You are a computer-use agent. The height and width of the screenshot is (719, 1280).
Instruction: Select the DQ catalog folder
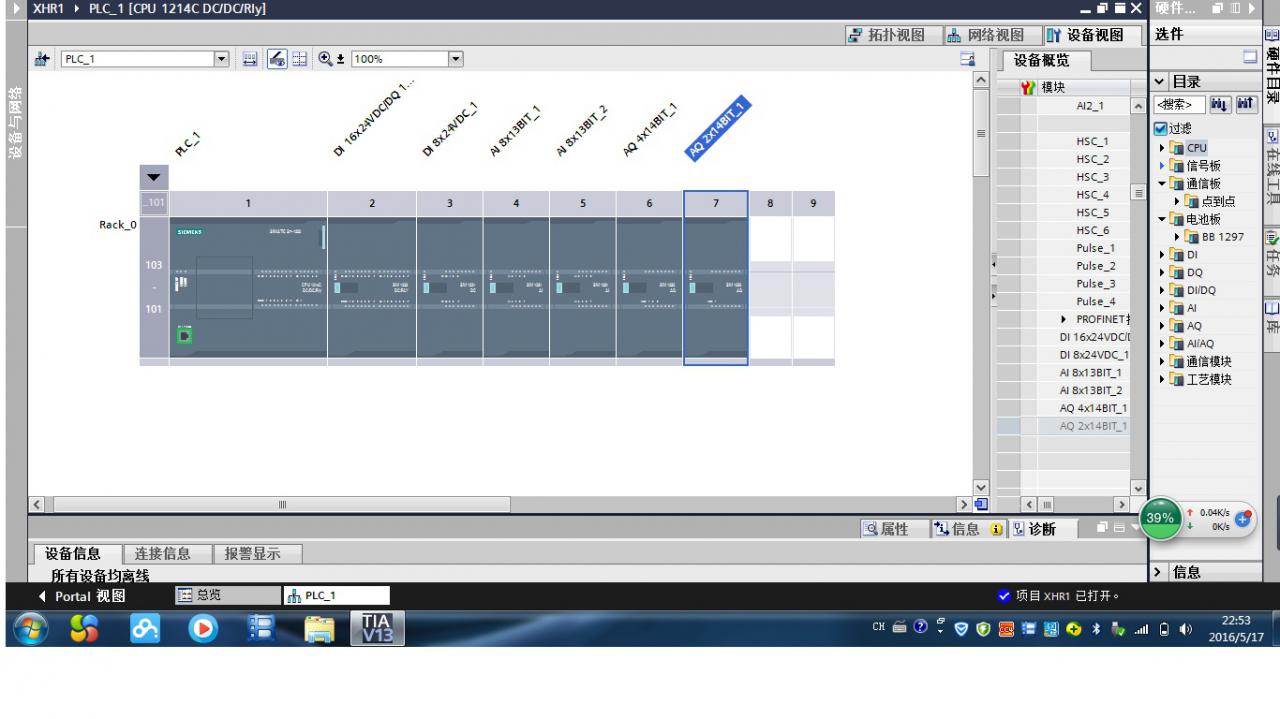[1187, 272]
